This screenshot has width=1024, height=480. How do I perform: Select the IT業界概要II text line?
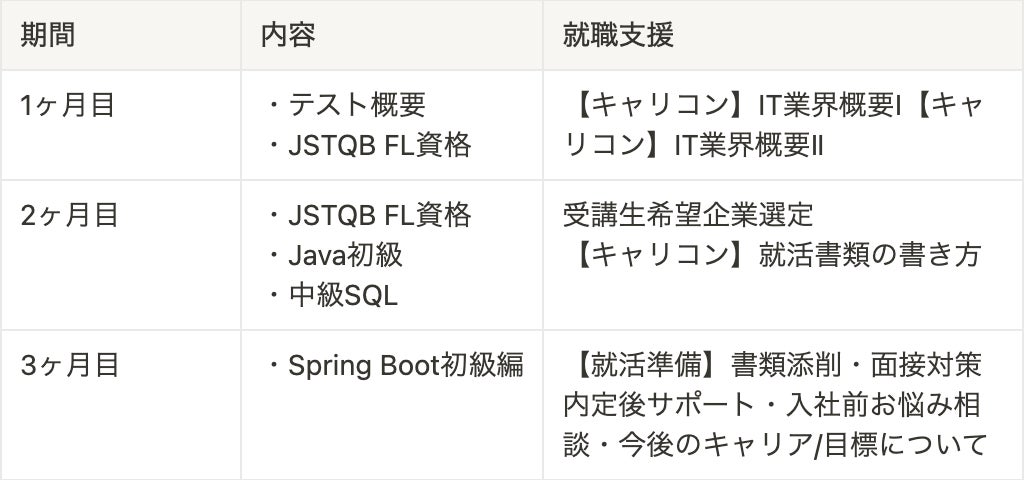748,146
